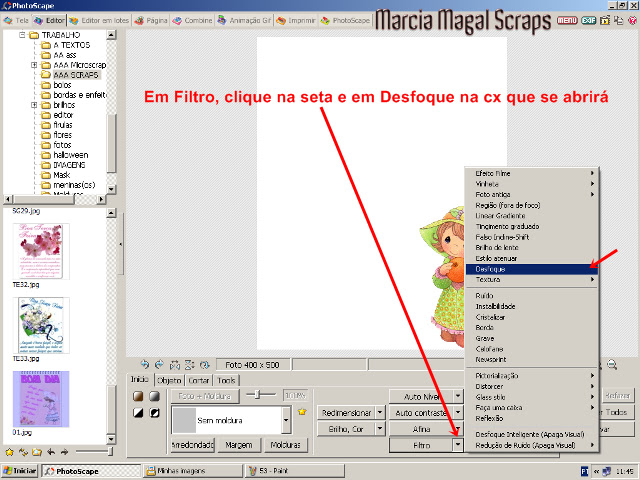
Task: Switch to Animação Gif tab
Action: point(244,20)
